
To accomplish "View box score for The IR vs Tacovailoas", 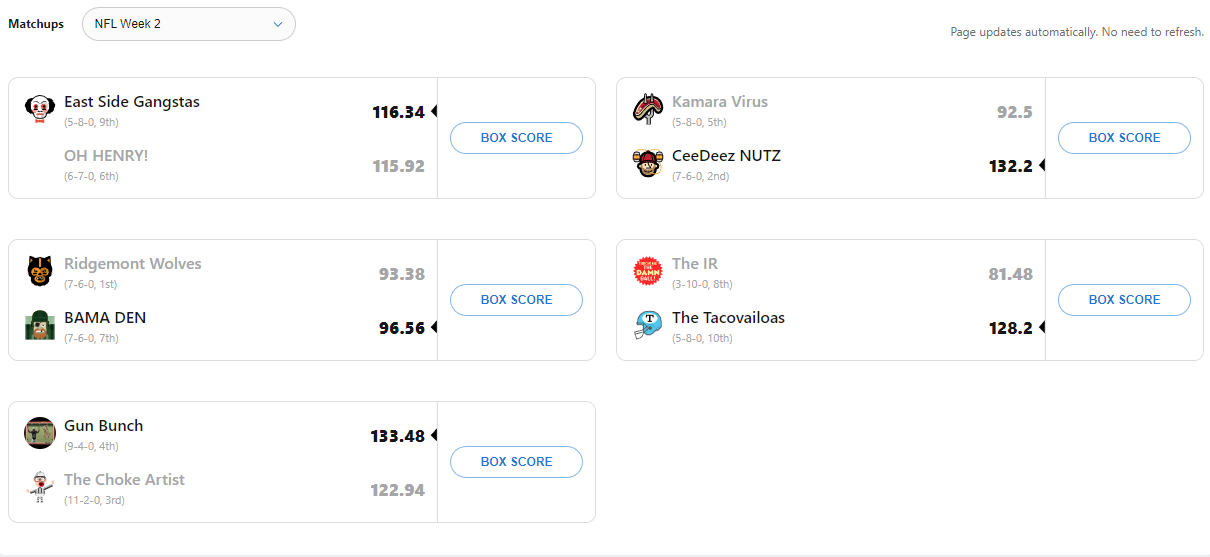I will [1124, 300].
